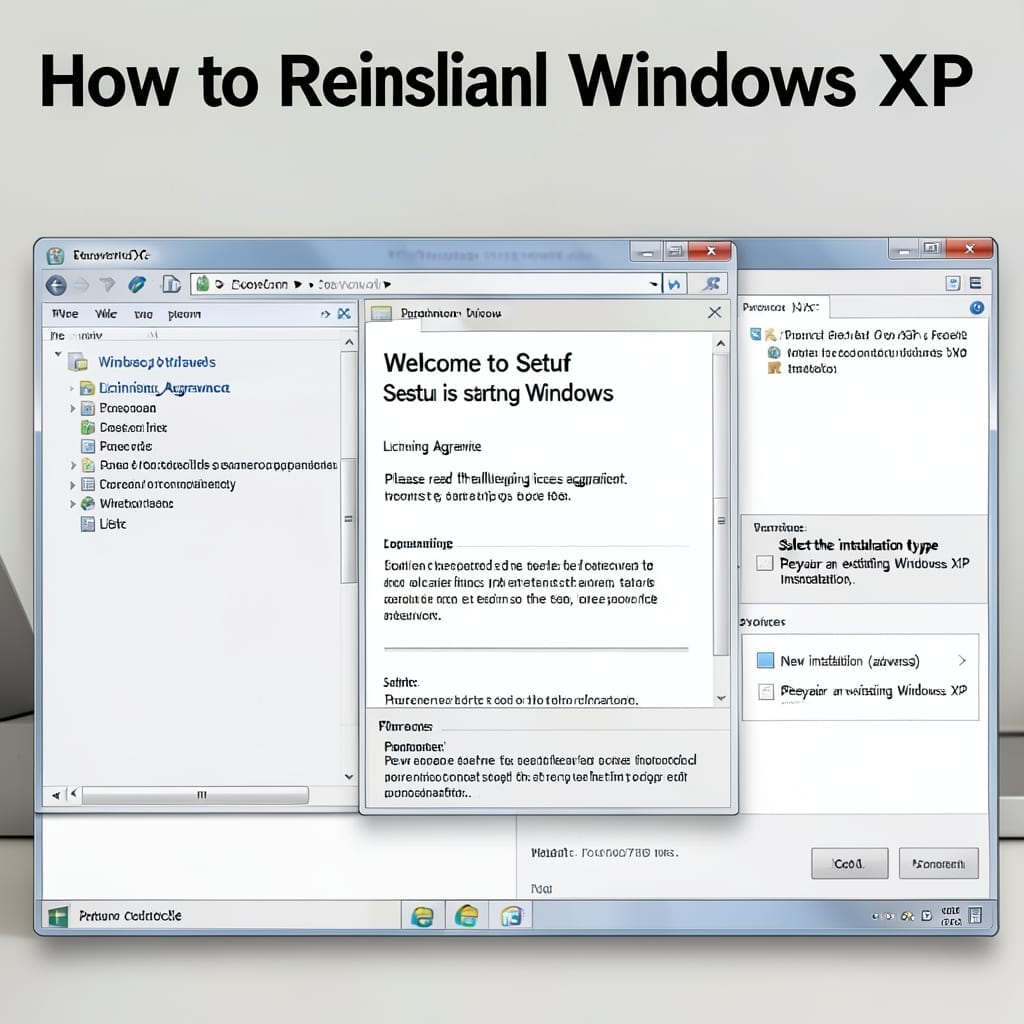
Task: Click the green Start button in taskbar
Action: 57,916
